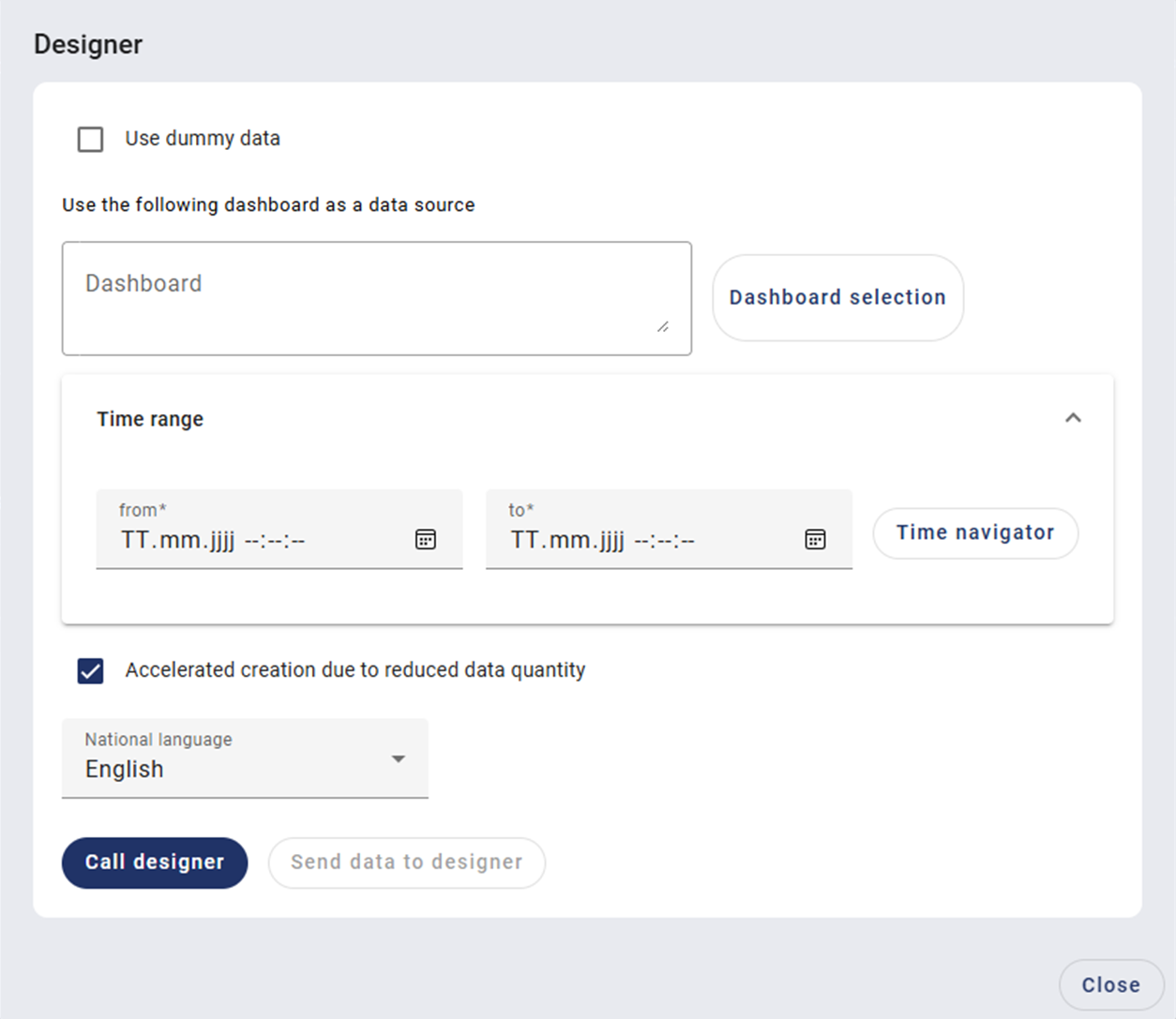Close the Designer dialog
1176x1019 pixels.
pyautogui.click(x=1110, y=985)
